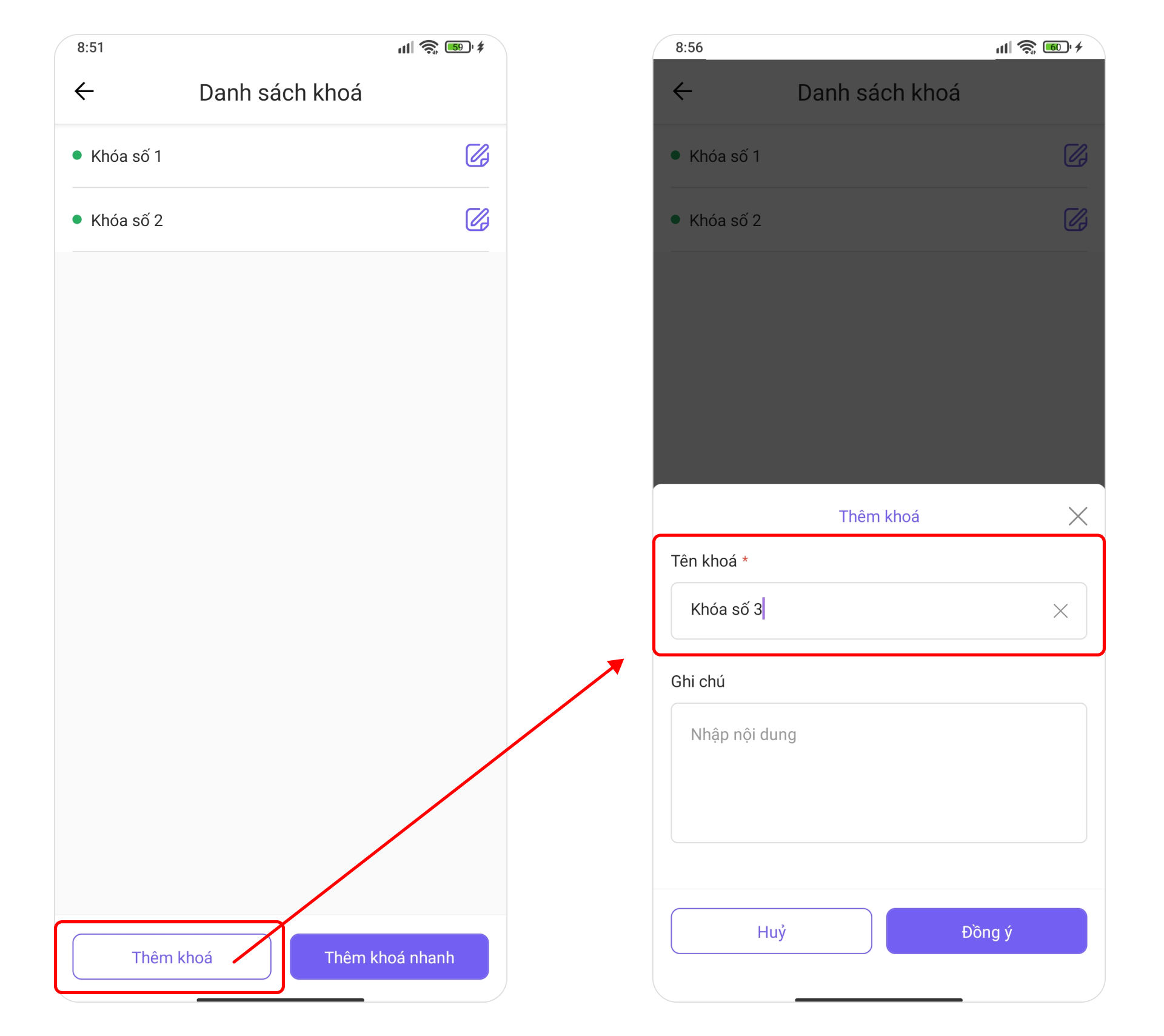Click the Ghi chú note text area
1164x1036 pixels.
(878, 773)
